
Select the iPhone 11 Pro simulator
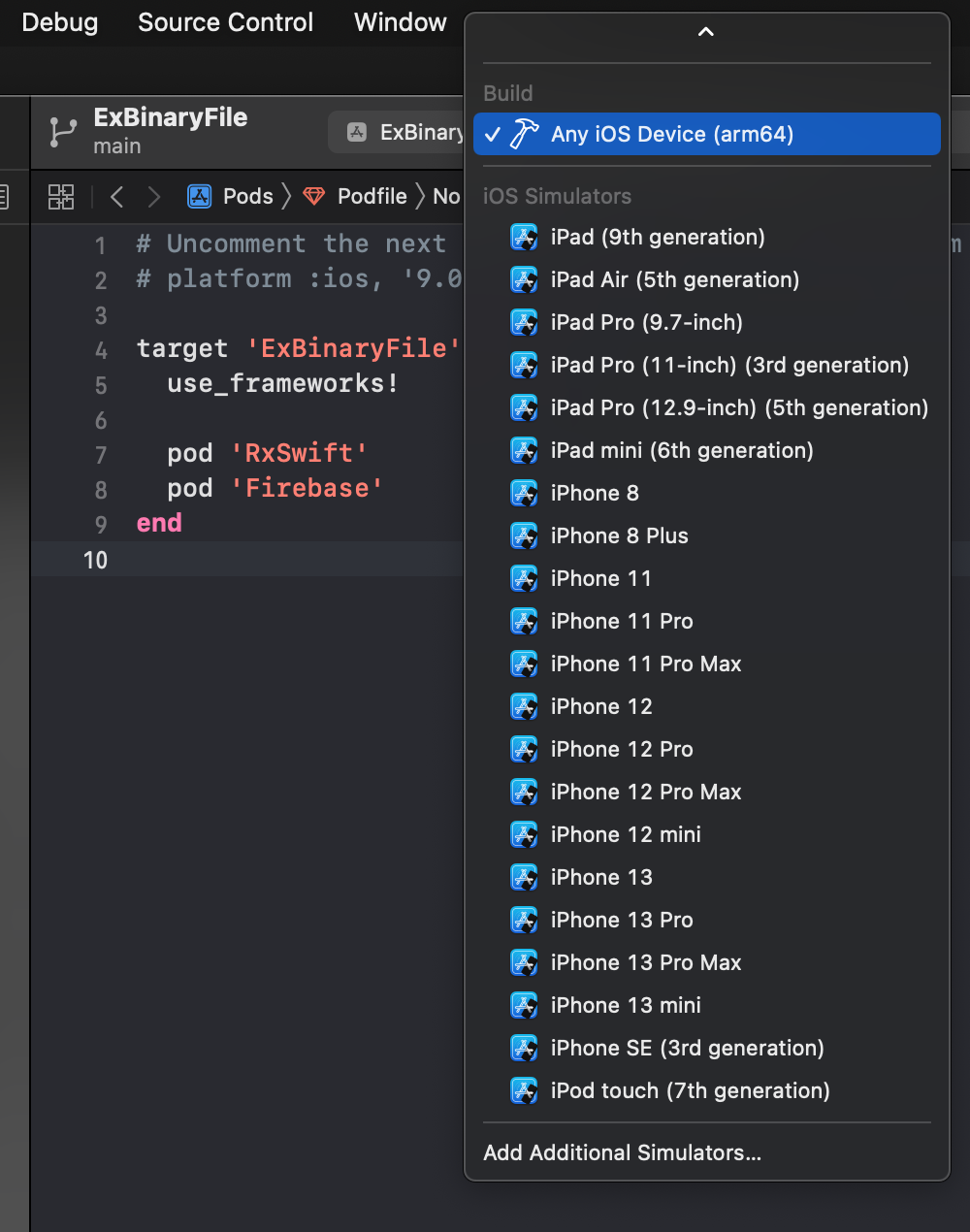point(707,621)
